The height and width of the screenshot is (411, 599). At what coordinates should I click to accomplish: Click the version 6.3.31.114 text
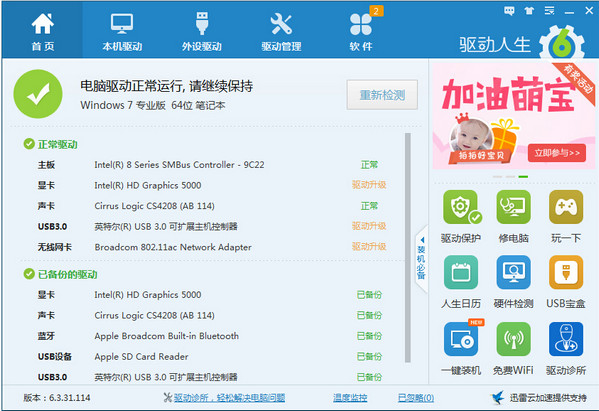pos(57,398)
